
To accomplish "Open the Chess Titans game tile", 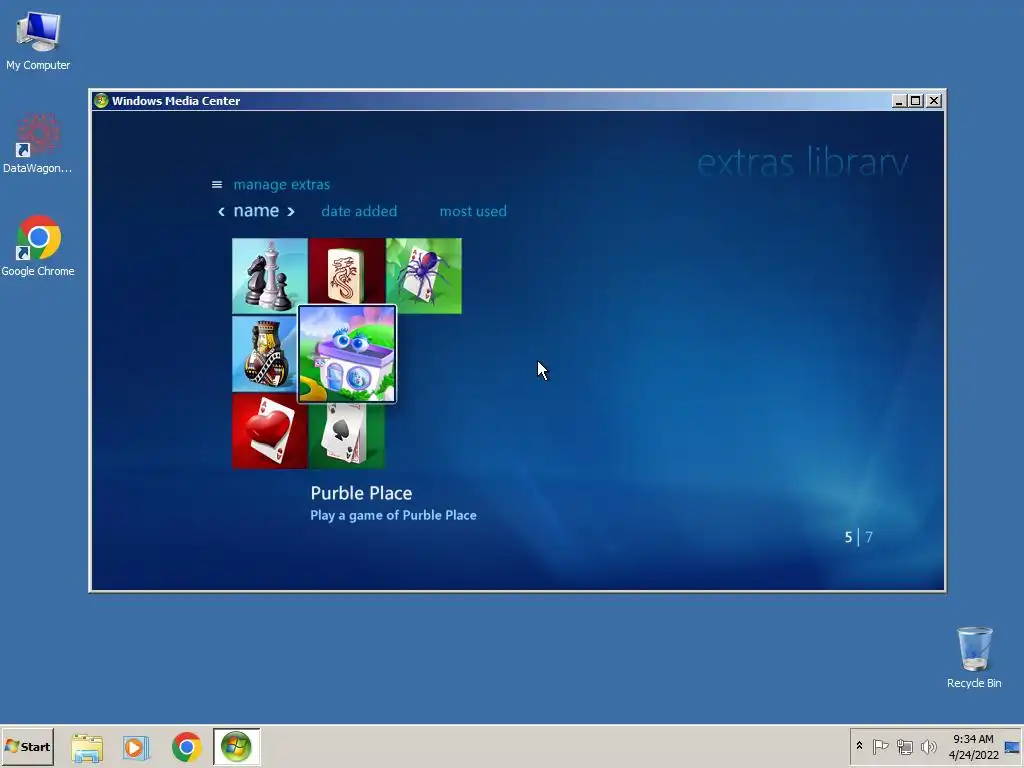I will tap(270, 276).
